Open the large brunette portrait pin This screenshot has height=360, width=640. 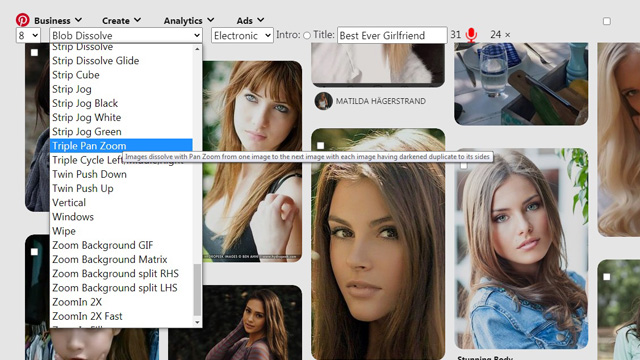coord(378,244)
